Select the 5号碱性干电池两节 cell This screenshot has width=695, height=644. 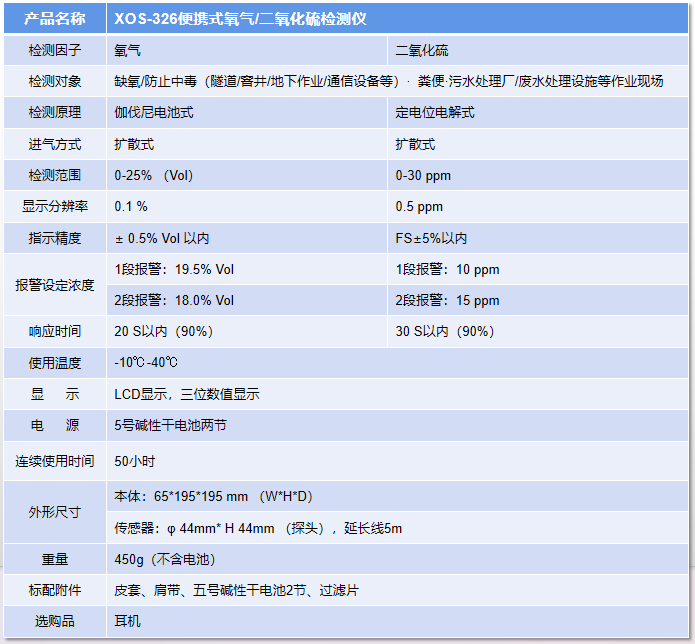click(397, 425)
